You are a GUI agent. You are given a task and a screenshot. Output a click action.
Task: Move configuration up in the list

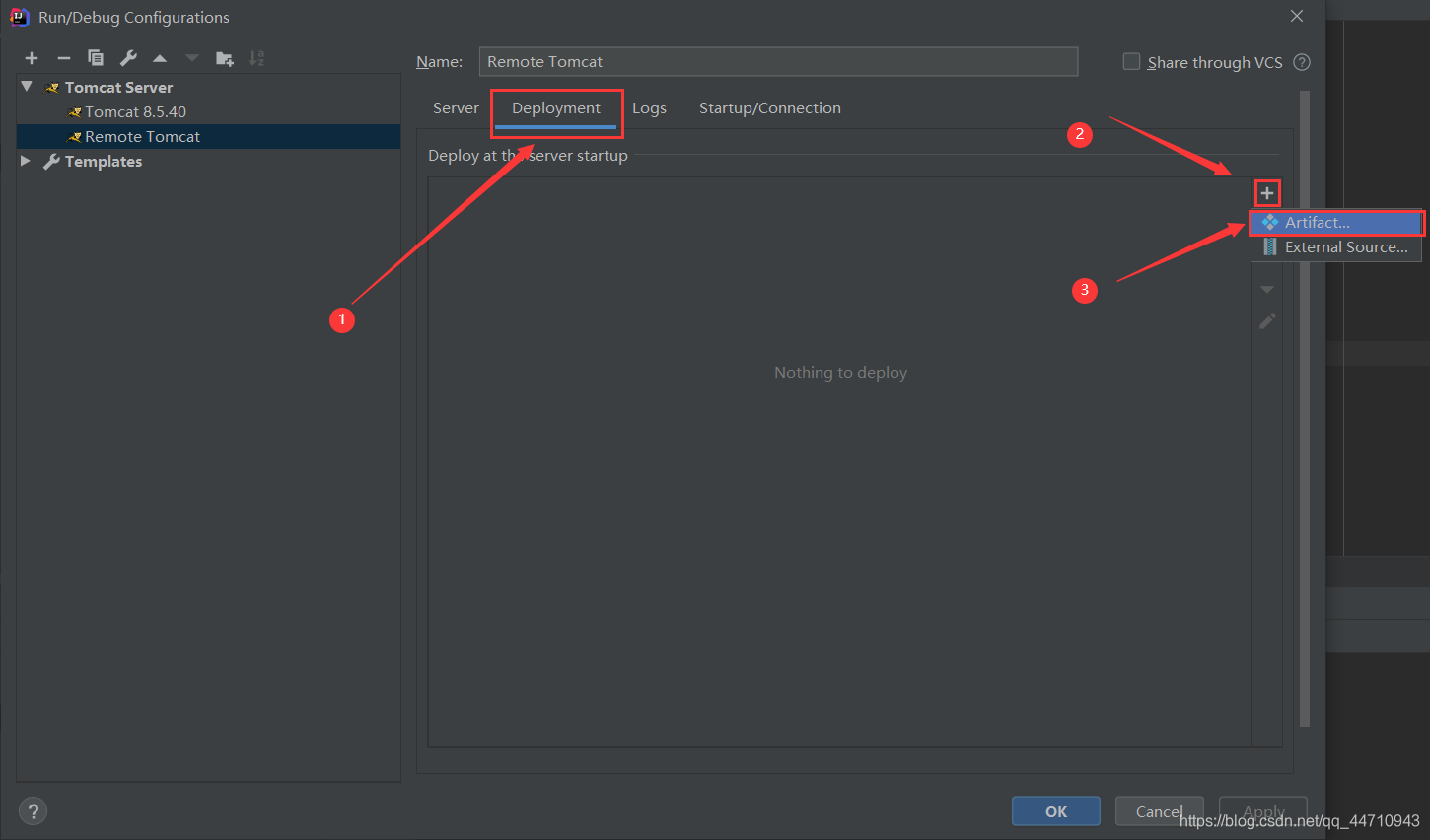pos(160,58)
